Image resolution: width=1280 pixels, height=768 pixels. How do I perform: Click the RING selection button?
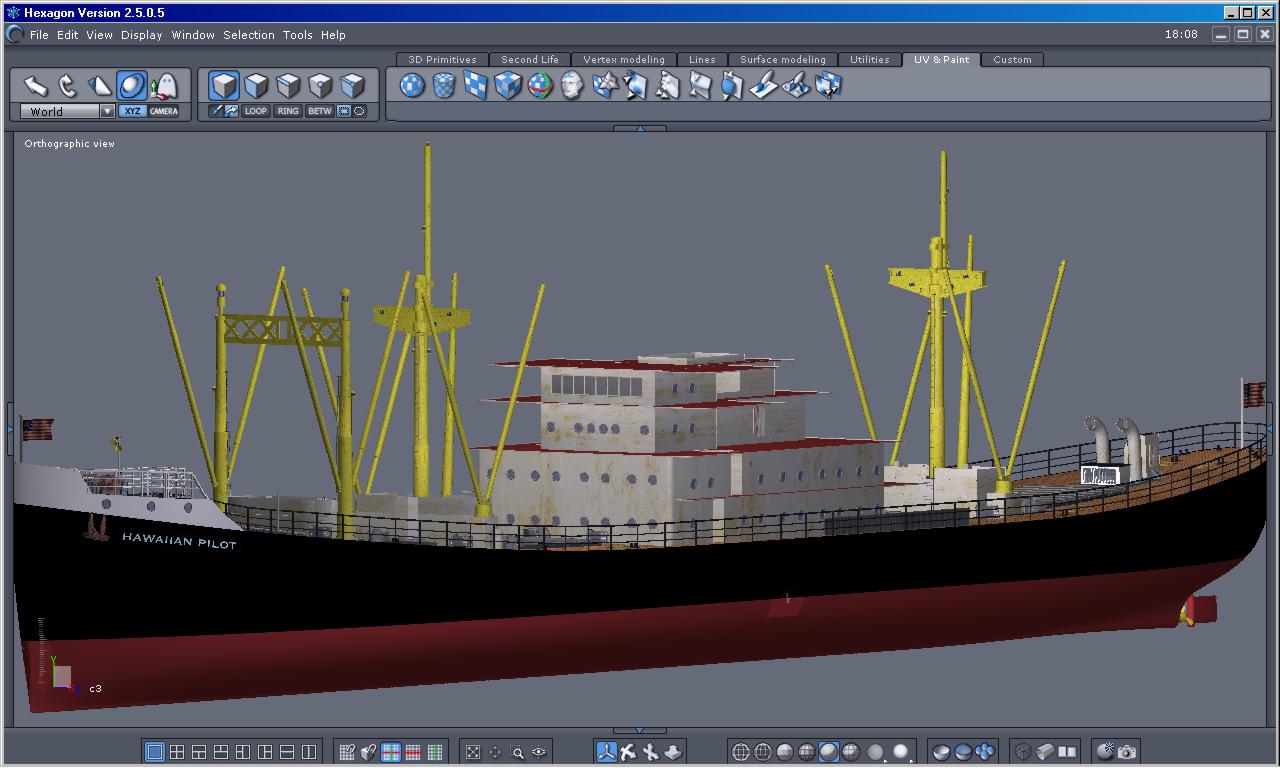[x=288, y=111]
